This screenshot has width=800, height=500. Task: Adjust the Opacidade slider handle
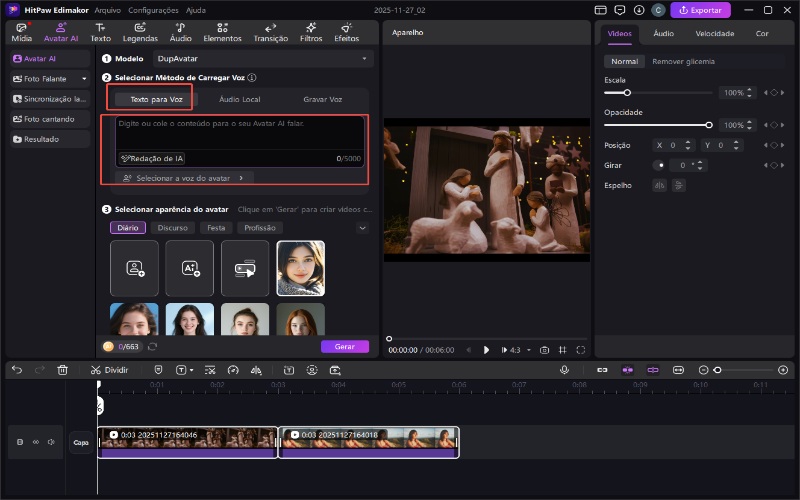point(709,125)
